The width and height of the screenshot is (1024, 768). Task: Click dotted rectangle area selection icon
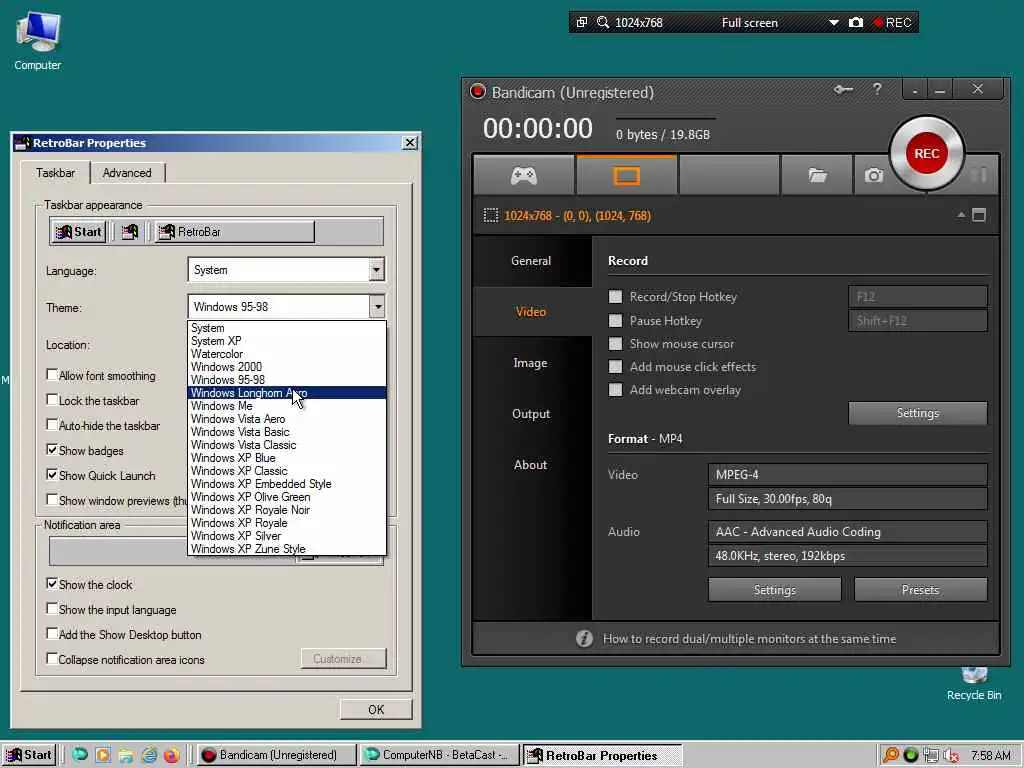(490, 216)
